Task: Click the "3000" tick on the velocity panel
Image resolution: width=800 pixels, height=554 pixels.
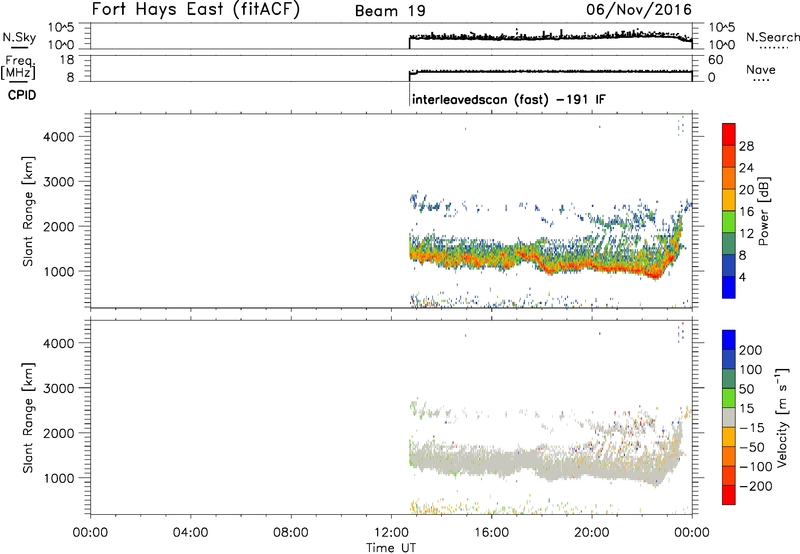Action: pyautogui.click(x=59, y=388)
